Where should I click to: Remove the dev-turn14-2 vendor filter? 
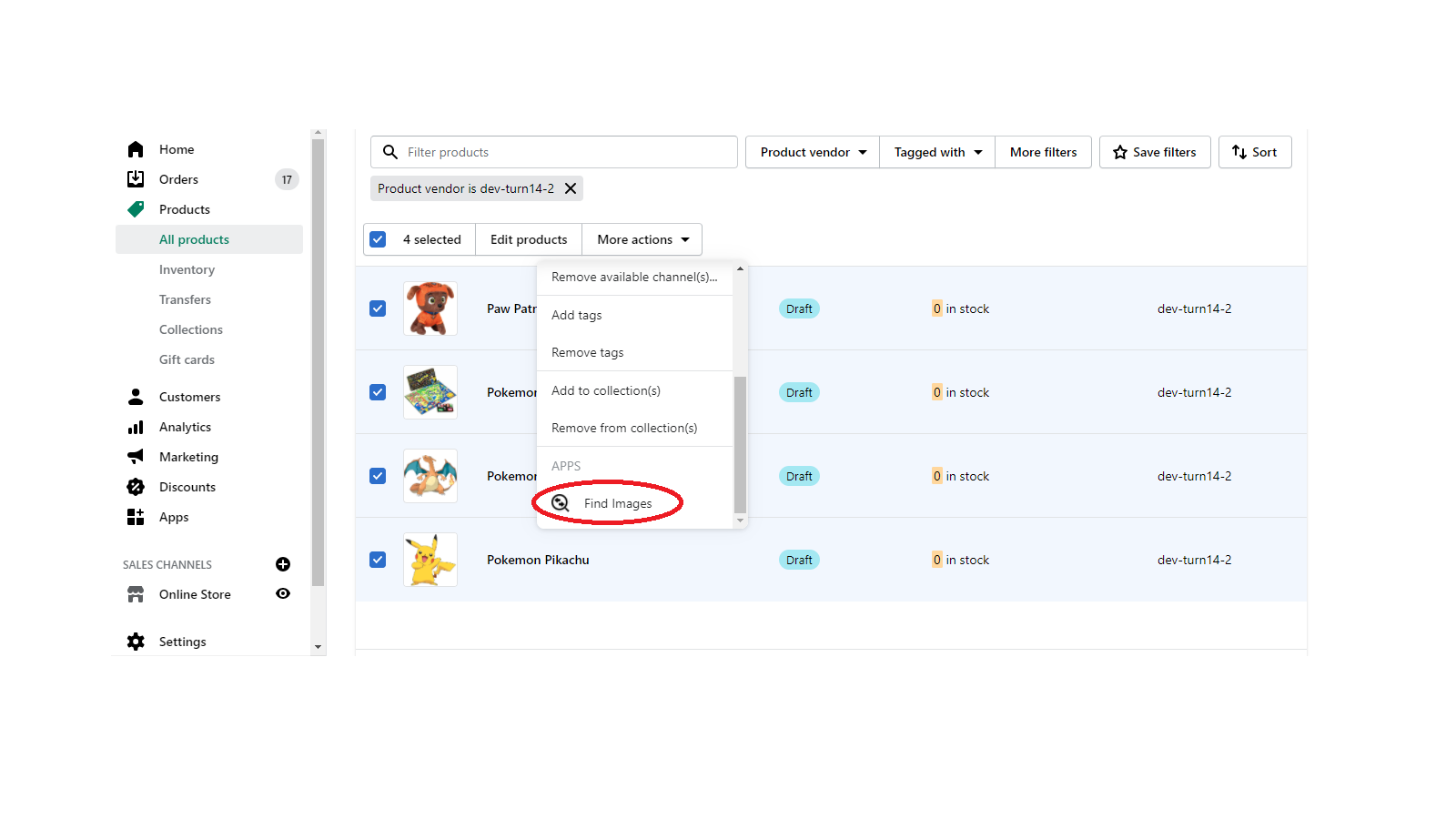(571, 188)
